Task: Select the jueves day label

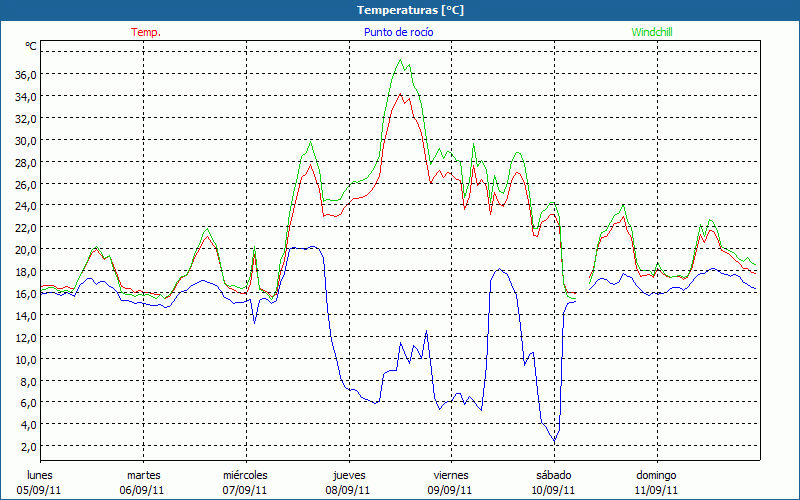Action: 348,475
